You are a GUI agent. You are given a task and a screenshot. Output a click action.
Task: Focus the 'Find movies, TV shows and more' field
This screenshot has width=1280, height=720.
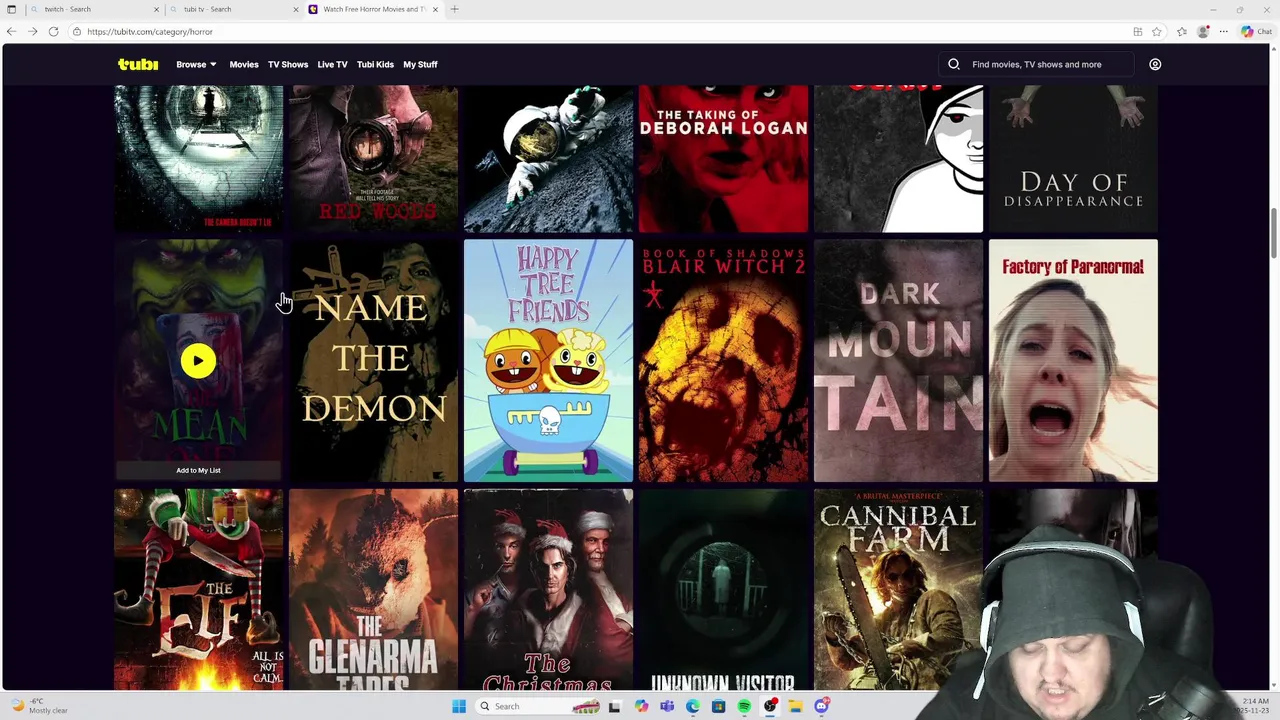pos(1037,64)
